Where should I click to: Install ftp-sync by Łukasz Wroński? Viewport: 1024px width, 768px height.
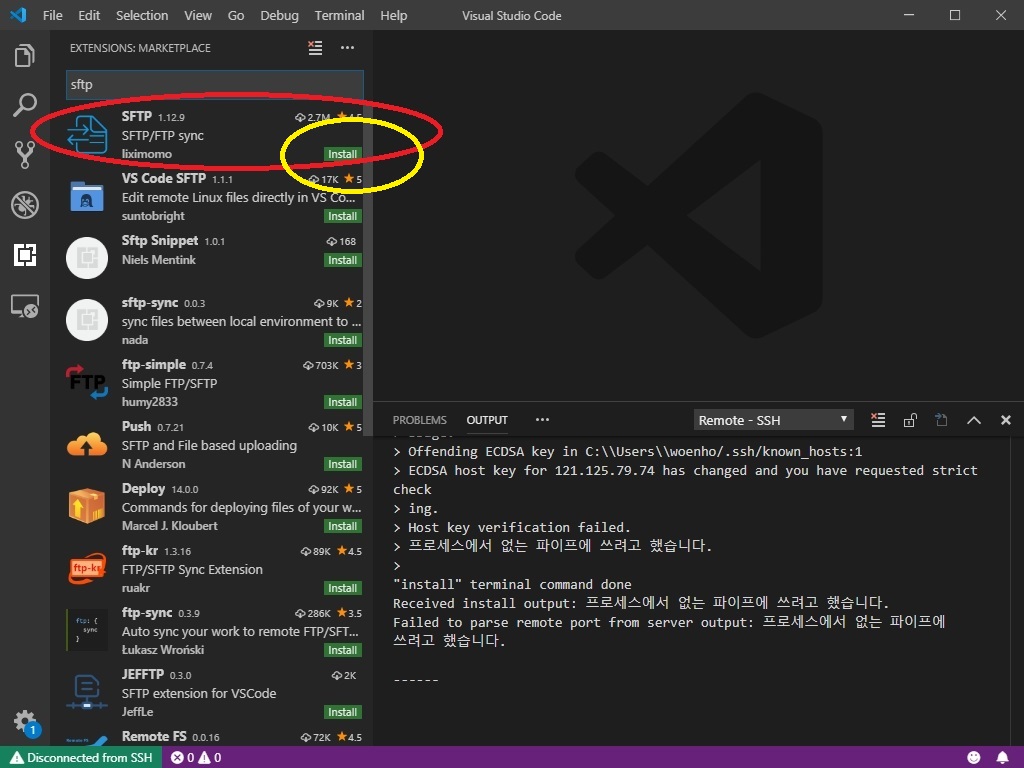[342, 650]
